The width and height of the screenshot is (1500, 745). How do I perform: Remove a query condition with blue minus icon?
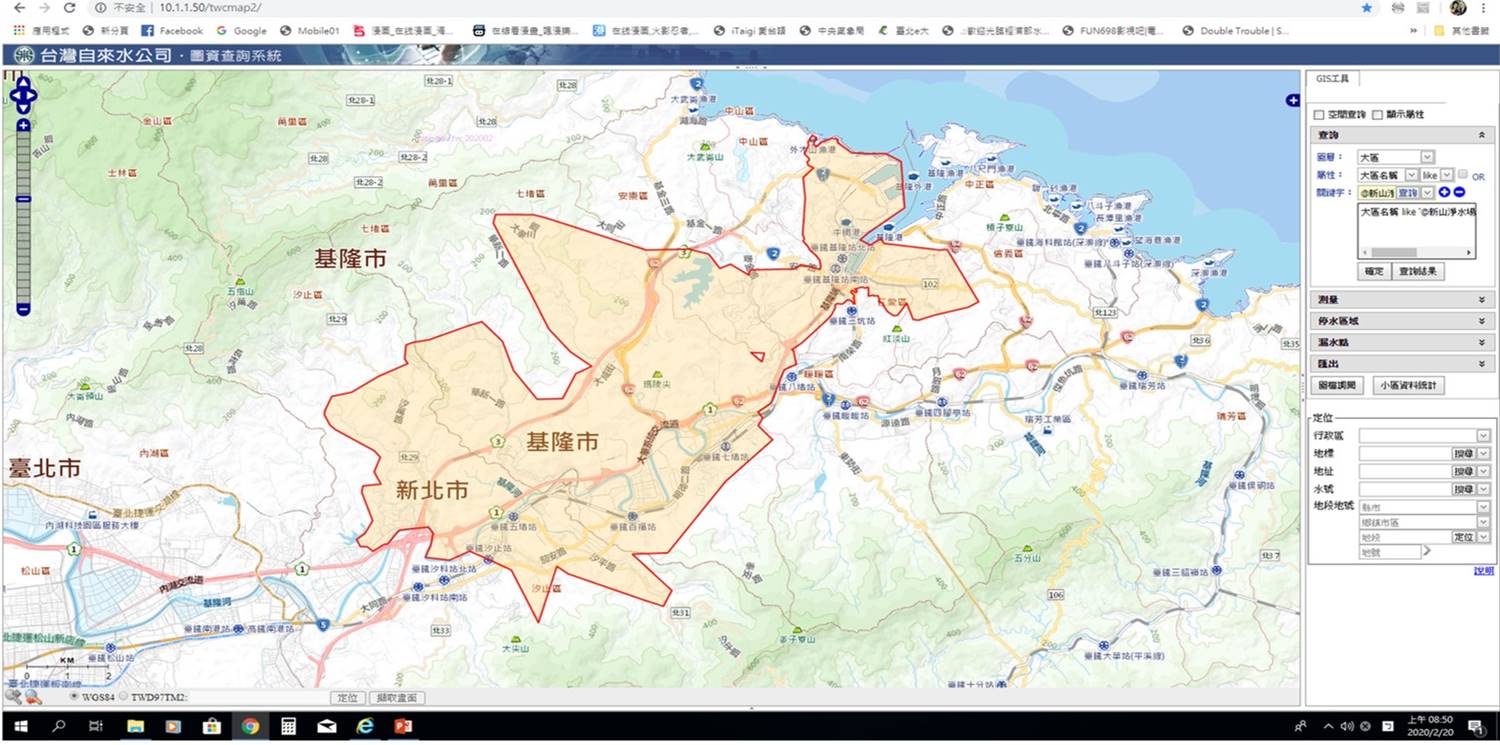pyautogui.click(x=1459, y=192)
